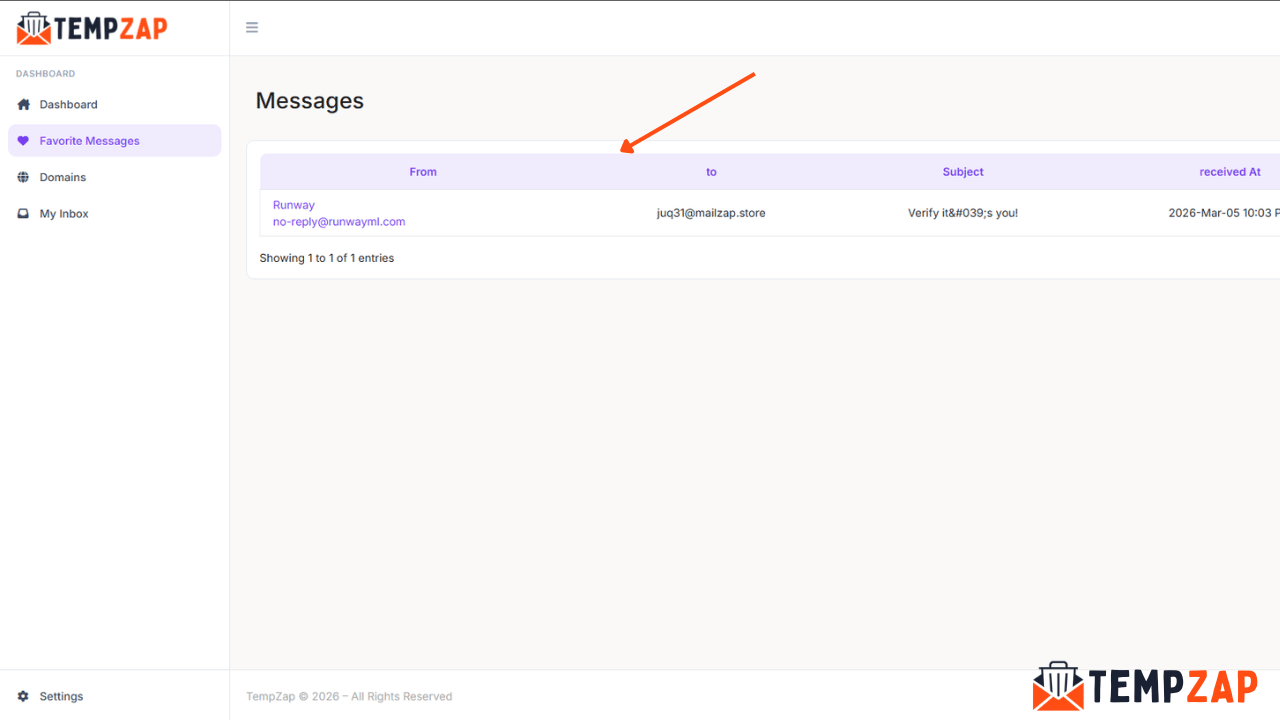The width and height of the screenshot is (1280, 720).
Task: Click the 'to' column header
Action: 711,171
